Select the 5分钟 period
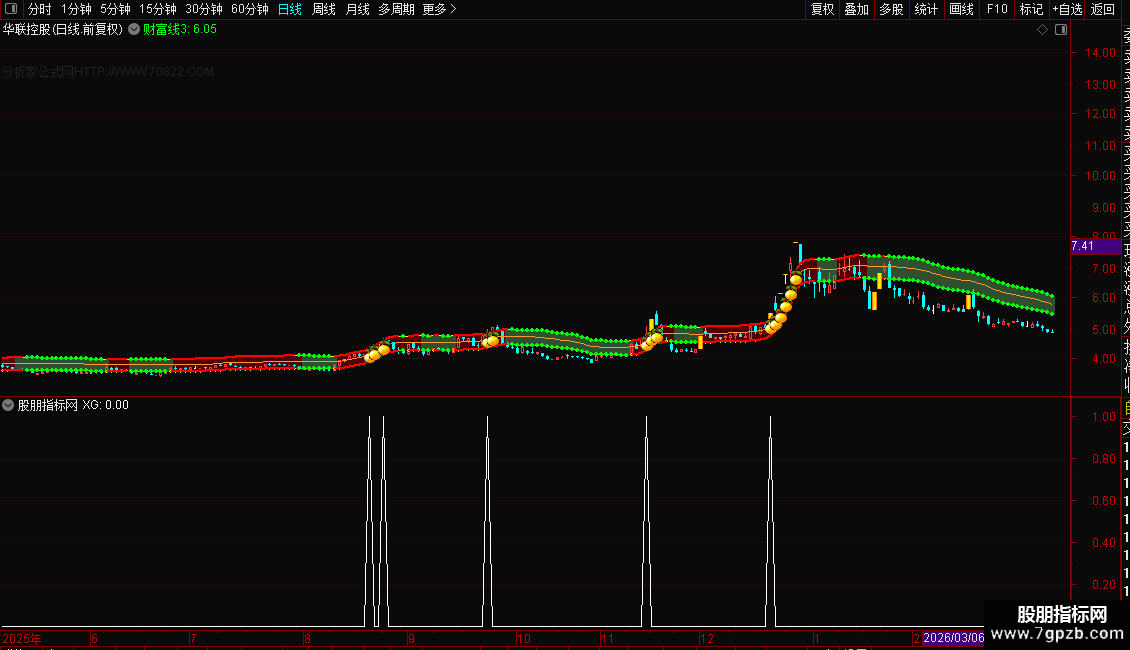This screenshot has width=1130, height=650. click(x=115, y=9)
